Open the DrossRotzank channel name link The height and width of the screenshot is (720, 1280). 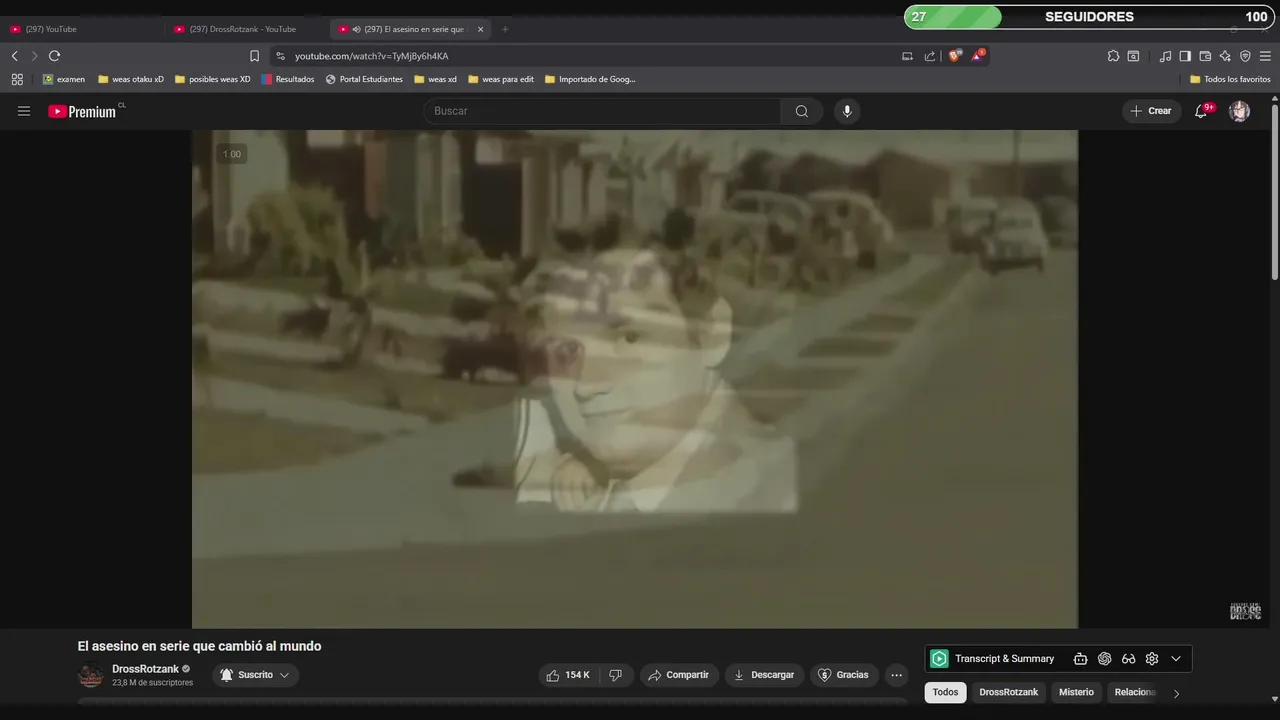tap(145, 669)
